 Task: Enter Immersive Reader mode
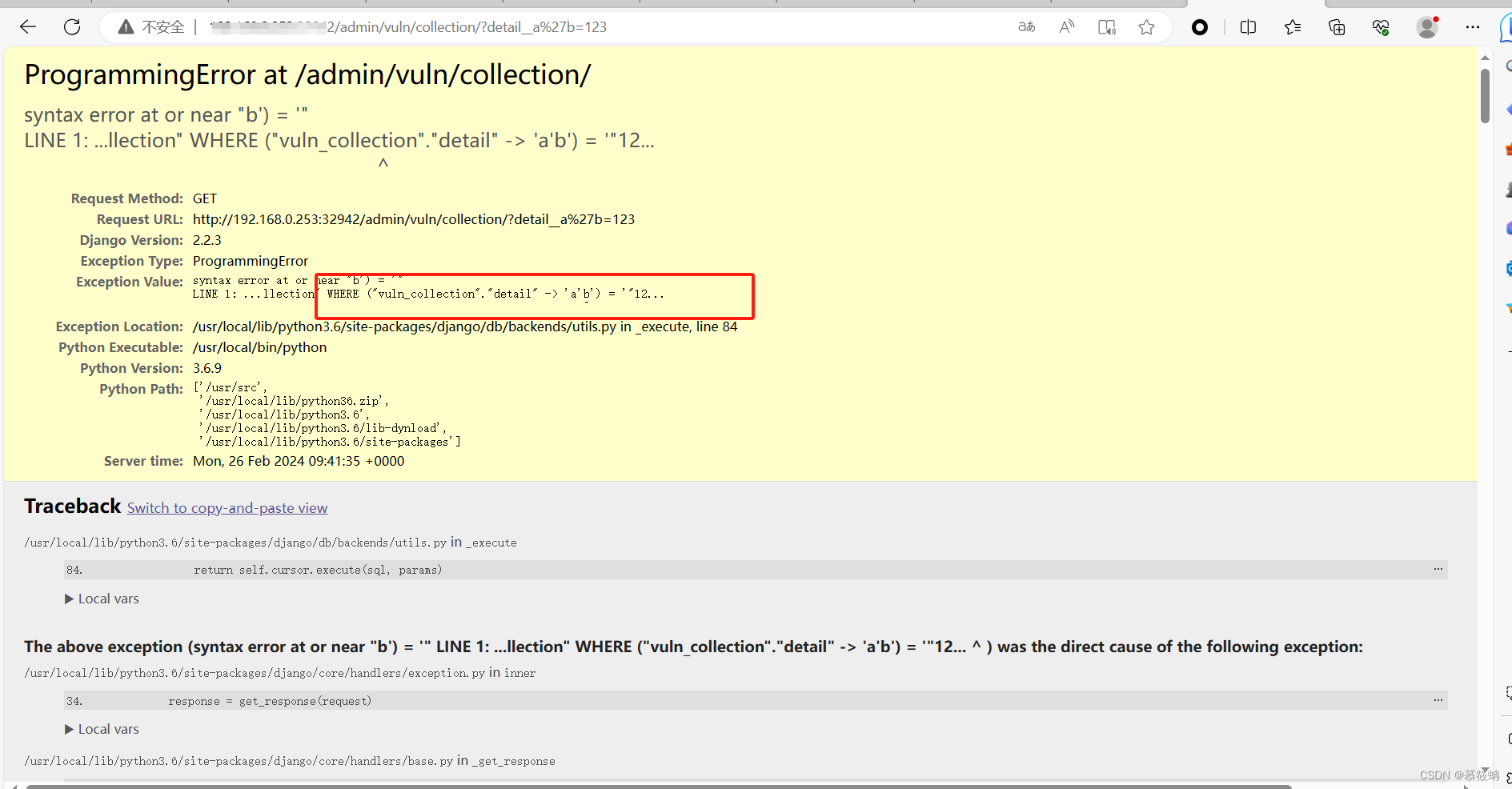tap(1106, 26)
